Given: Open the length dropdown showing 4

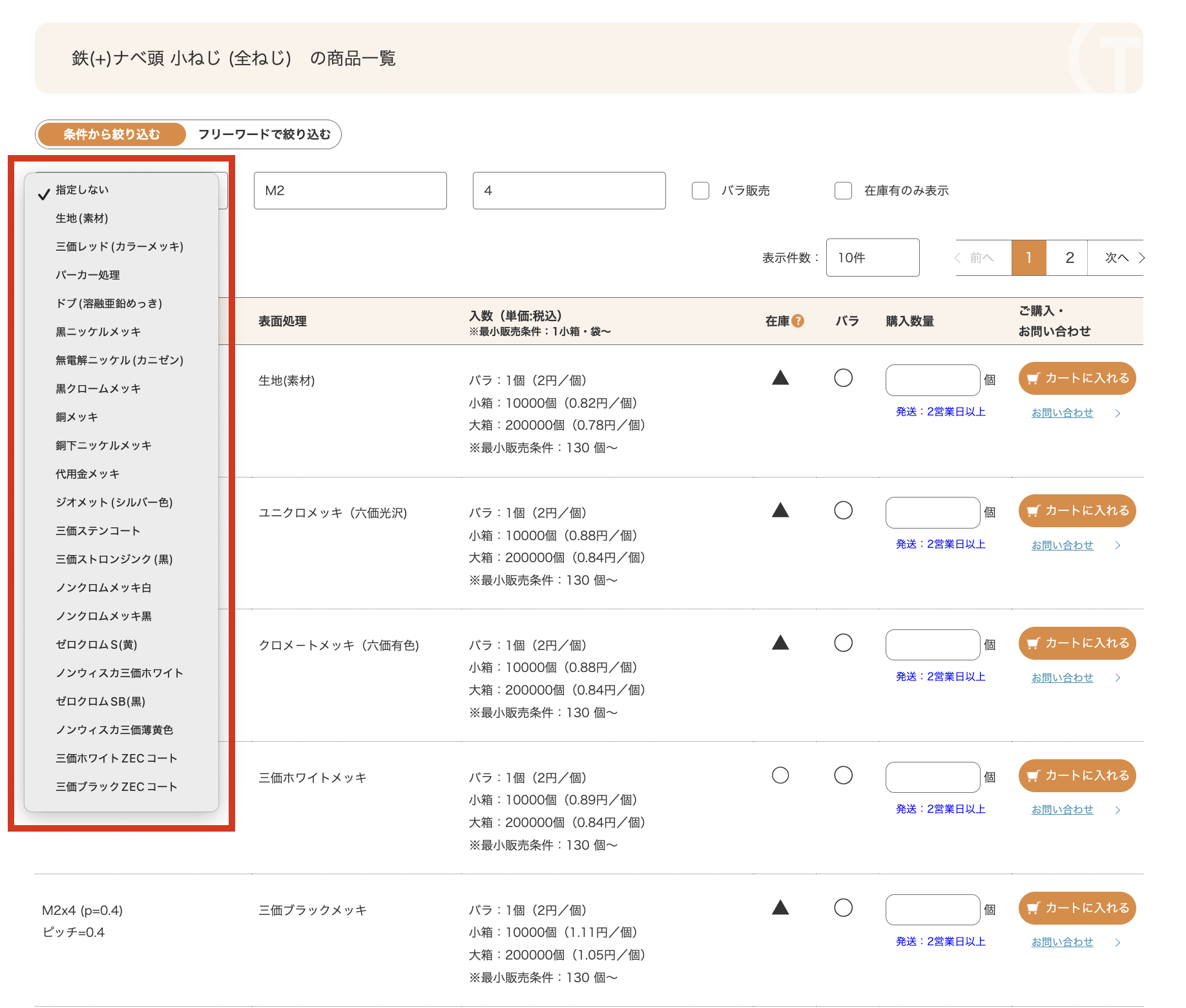Looking at the screenshot, I should pos(568,191).
